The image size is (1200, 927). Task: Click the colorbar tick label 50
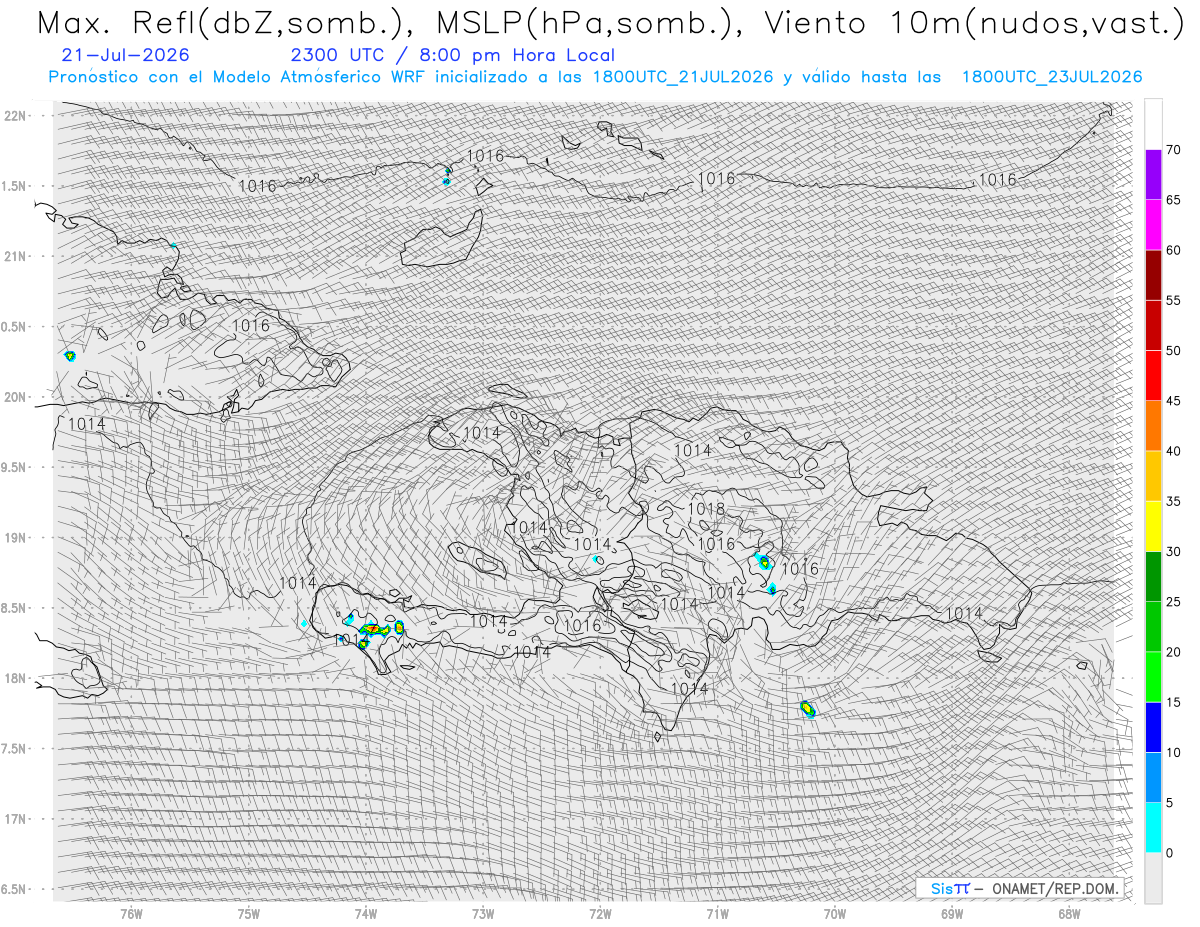(x=1173, y=351)
